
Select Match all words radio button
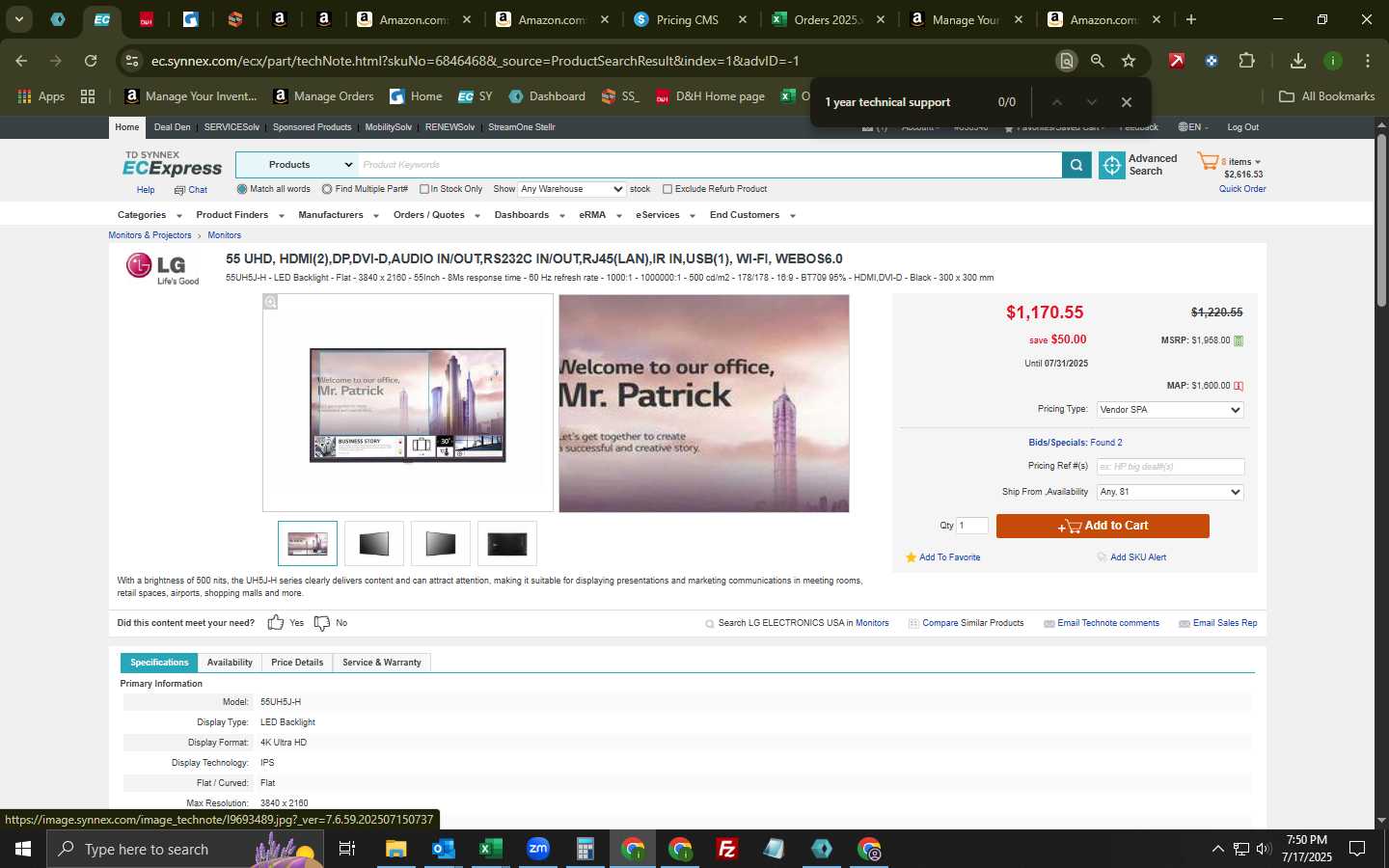click(x=242, y=189)
